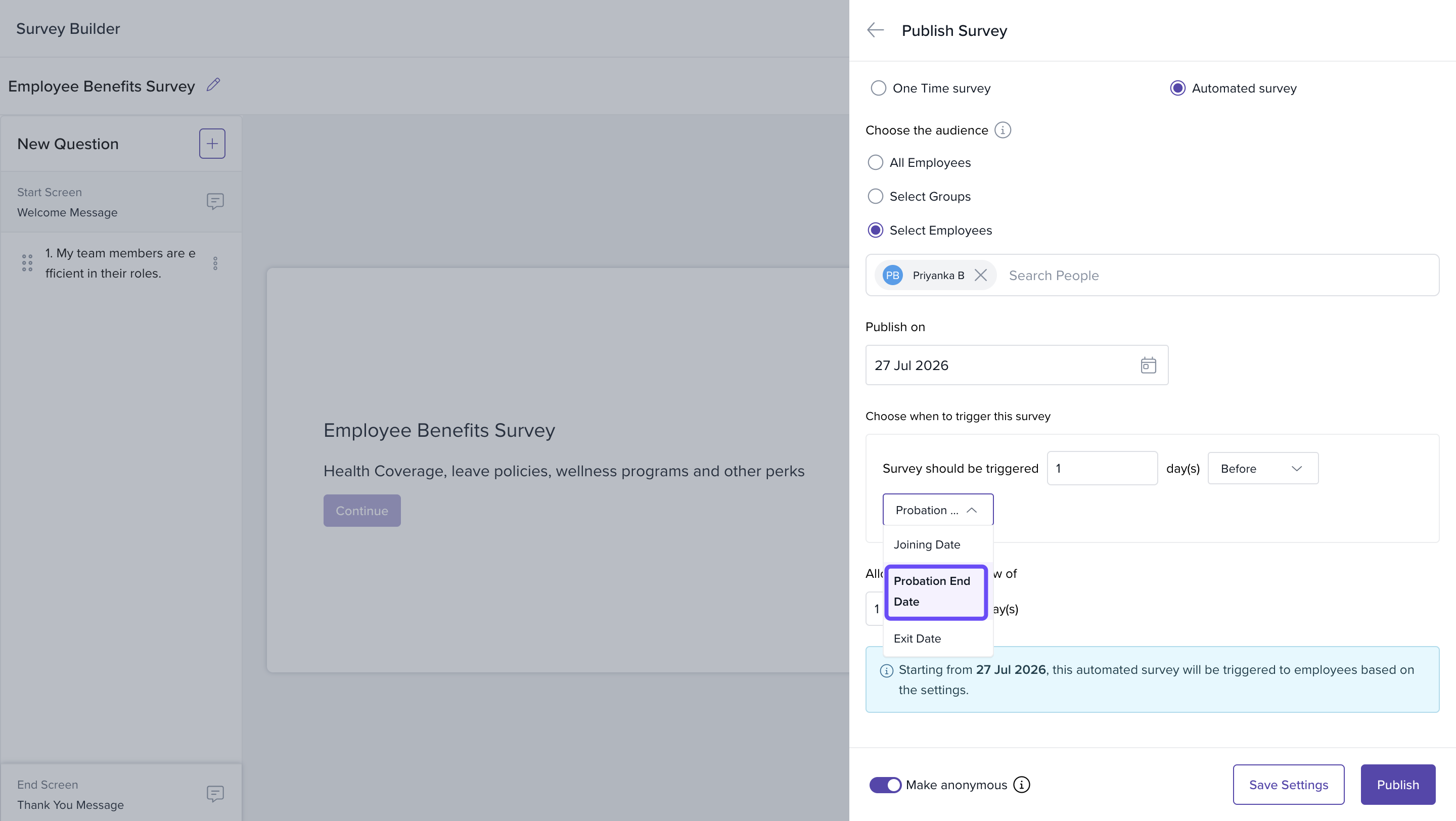Toggle the Make anonymous switch
Image resolution: width=1456 pixels, height=821 pixels.
885,784
